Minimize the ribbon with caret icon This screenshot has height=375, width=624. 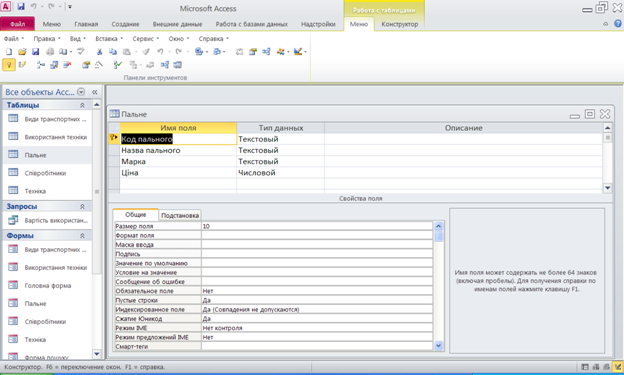(606, 24)
